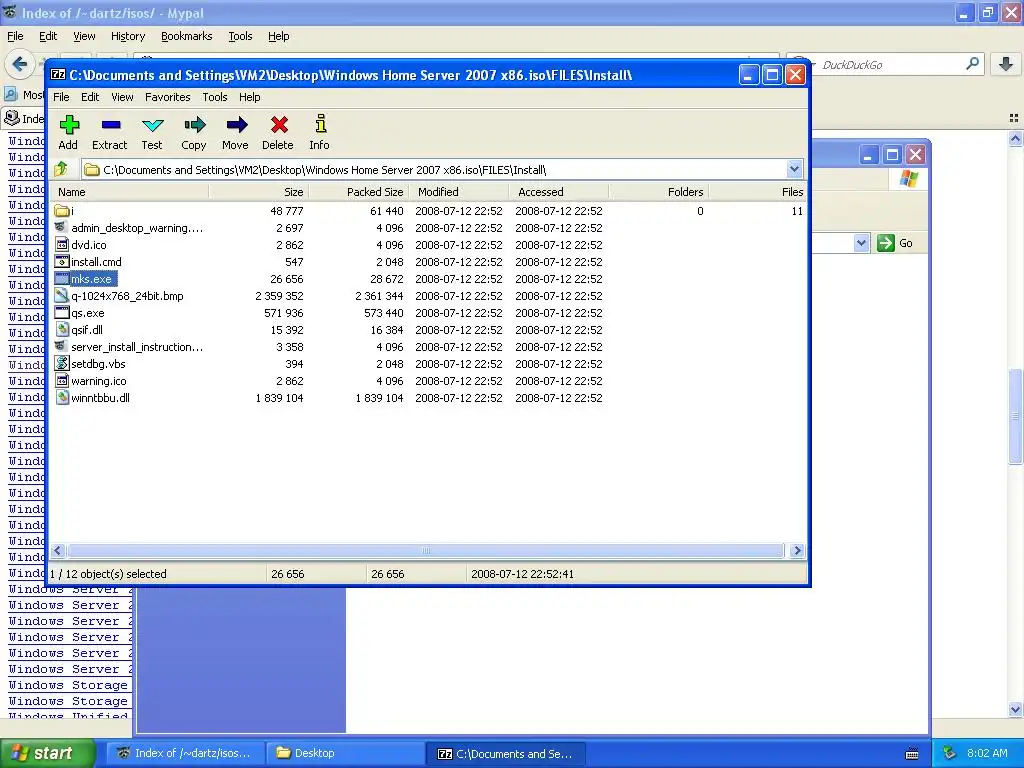Open the 7-Zip Help menu

(249, 97)
